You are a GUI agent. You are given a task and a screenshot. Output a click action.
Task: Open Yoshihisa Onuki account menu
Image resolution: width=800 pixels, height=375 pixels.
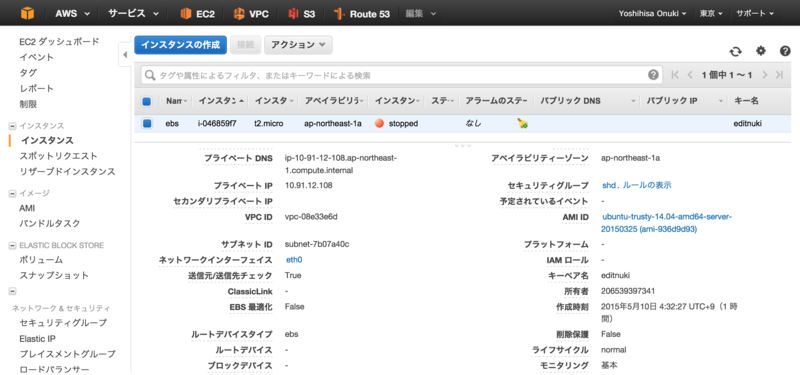pos(652,14)
